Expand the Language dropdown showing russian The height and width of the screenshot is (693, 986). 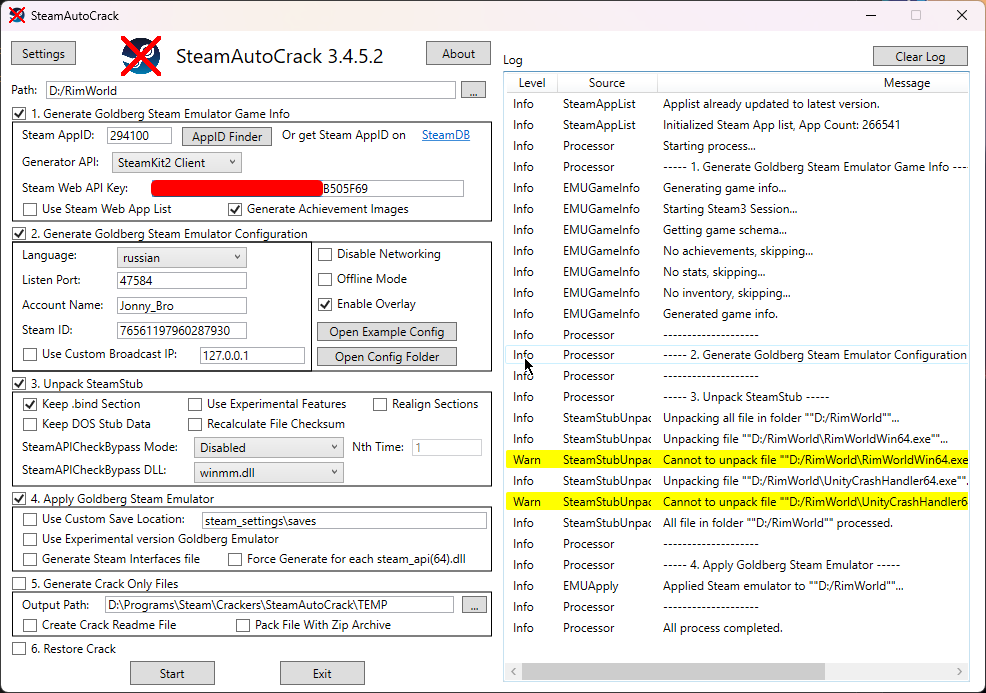click(x=181, y=257)
